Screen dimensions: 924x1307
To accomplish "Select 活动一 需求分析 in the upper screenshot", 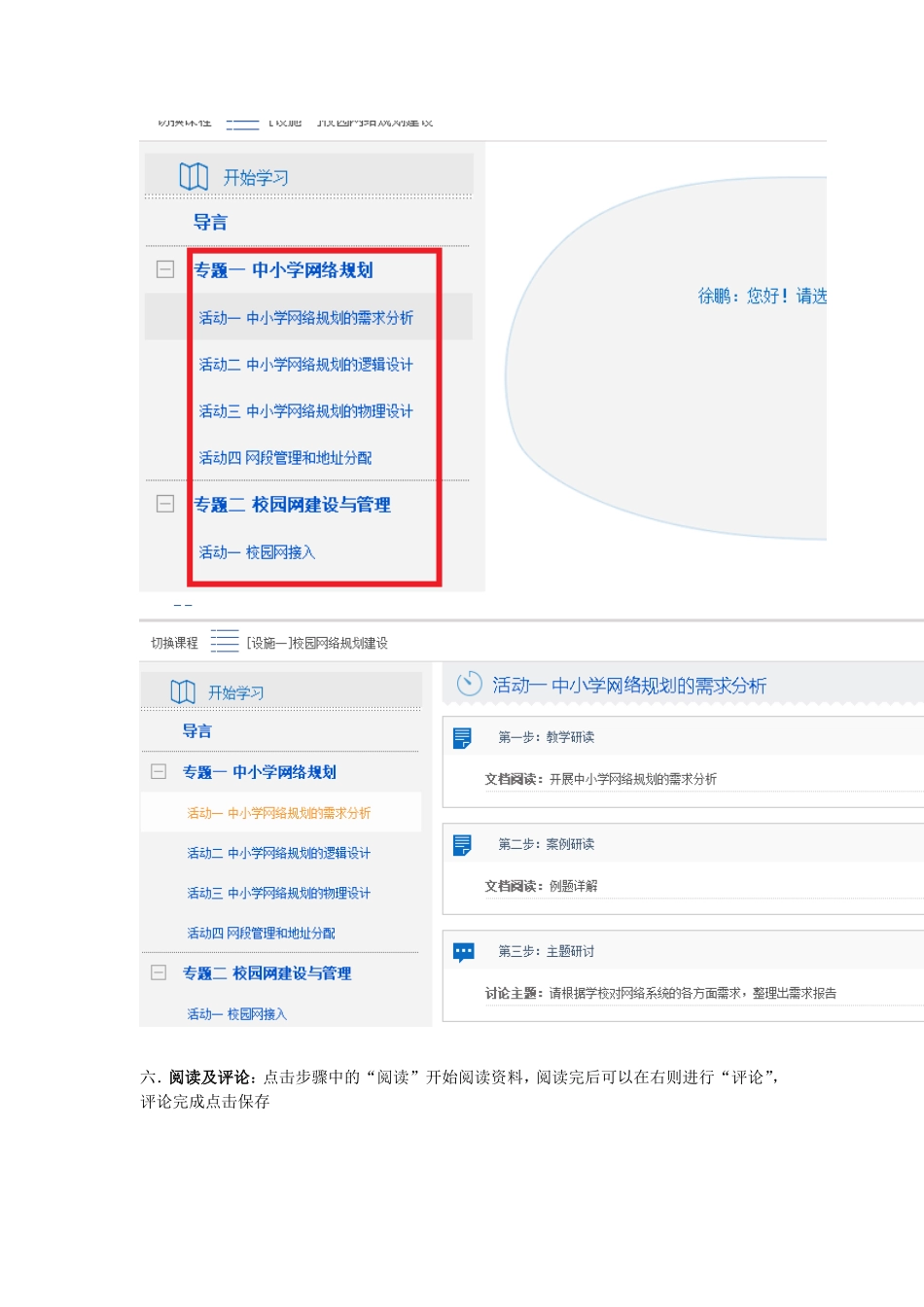I will (x=306, y=318).
